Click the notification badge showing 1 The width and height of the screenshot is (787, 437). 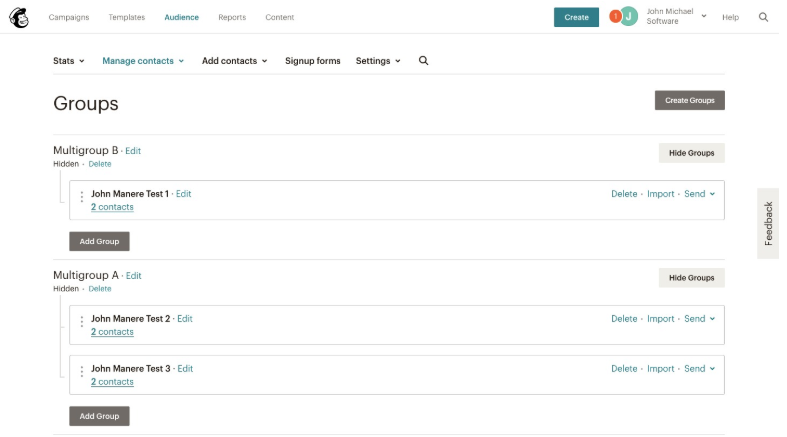click(x=615, y=17)
